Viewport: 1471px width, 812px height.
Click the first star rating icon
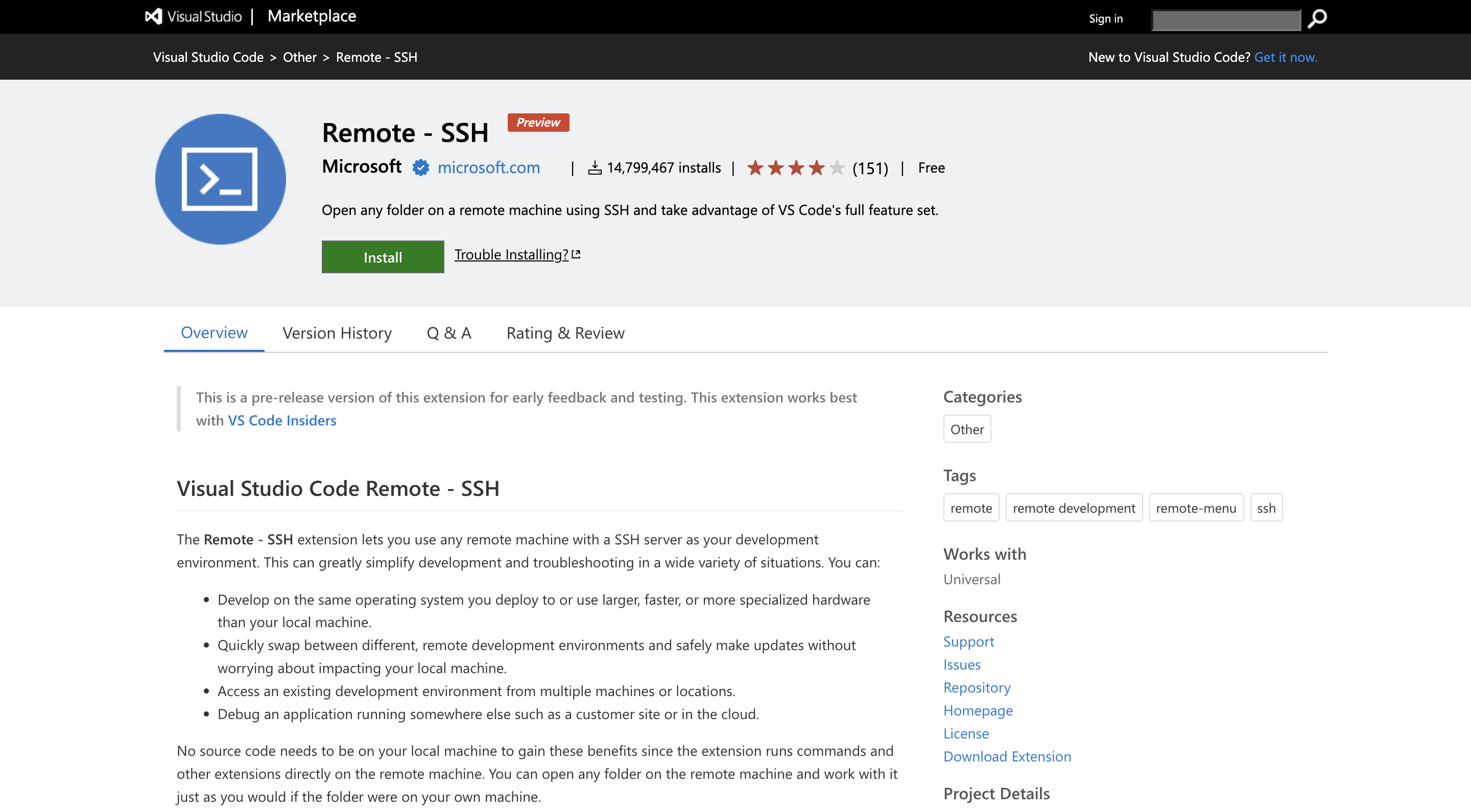pos(757,167)
